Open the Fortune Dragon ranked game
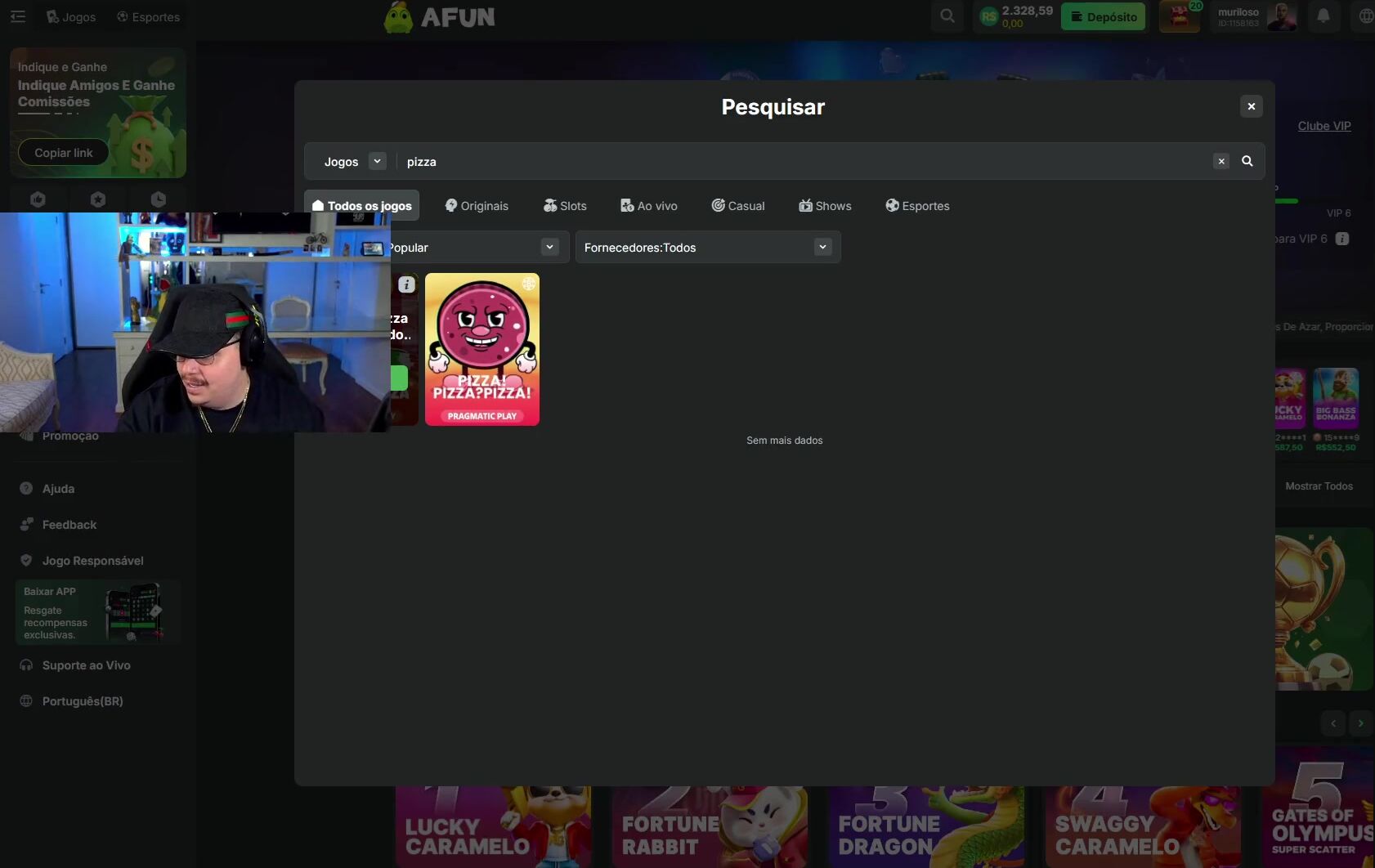 926,826
